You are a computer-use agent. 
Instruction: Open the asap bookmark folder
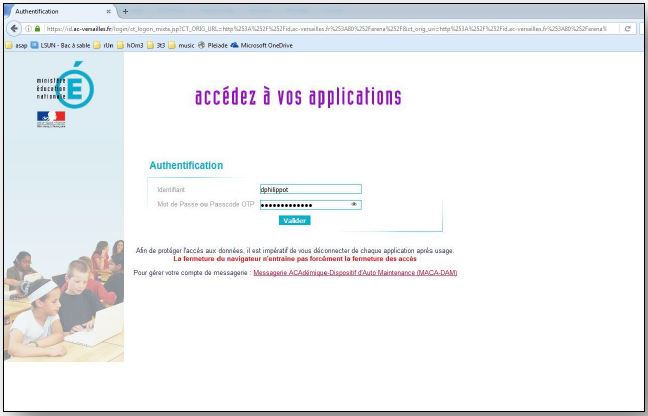click(17, 45)
